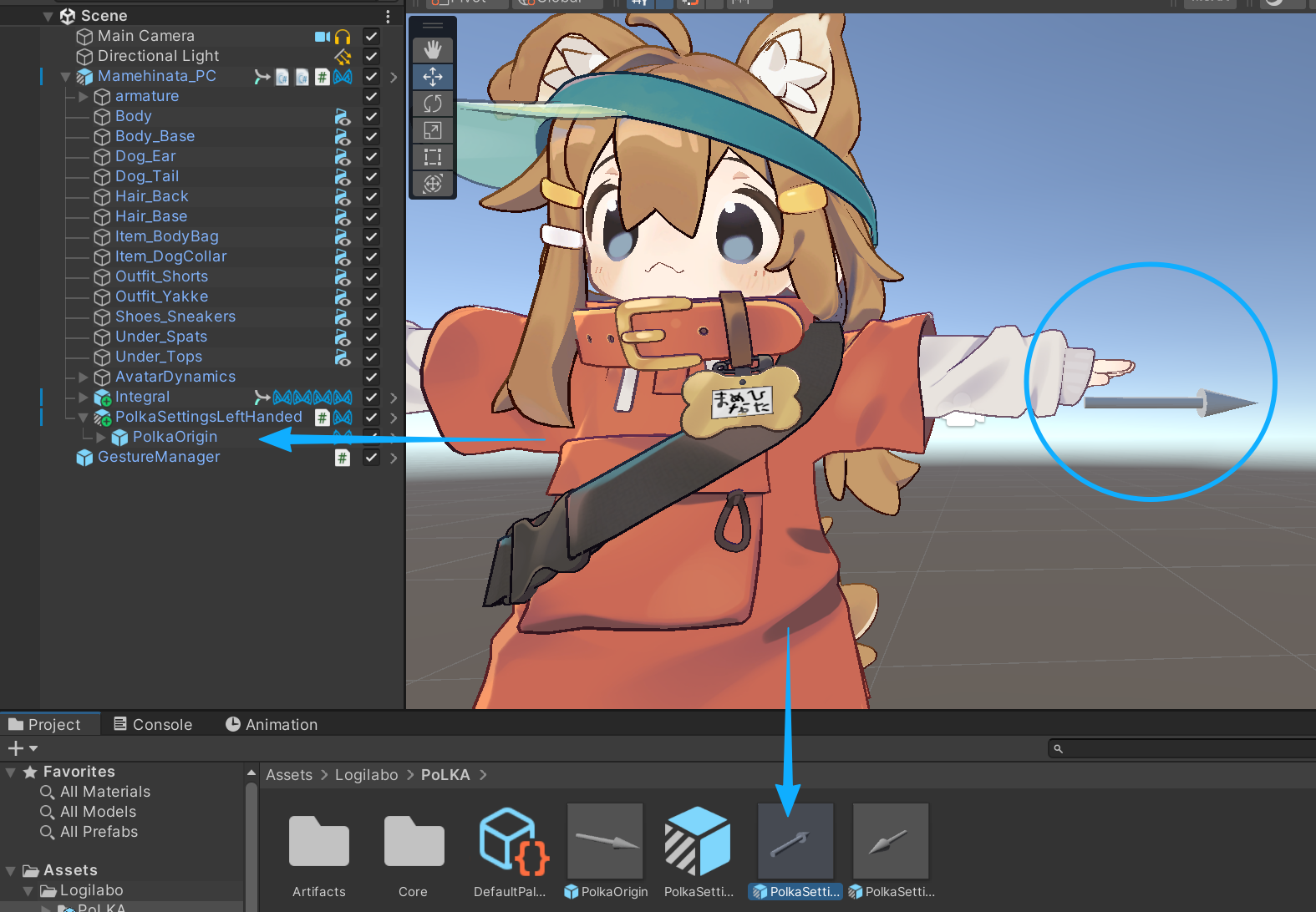This screenshot has width=1316, height=912.
Task: Toggle the Dog_Ear object checkbox
Action: coord(372,156)
